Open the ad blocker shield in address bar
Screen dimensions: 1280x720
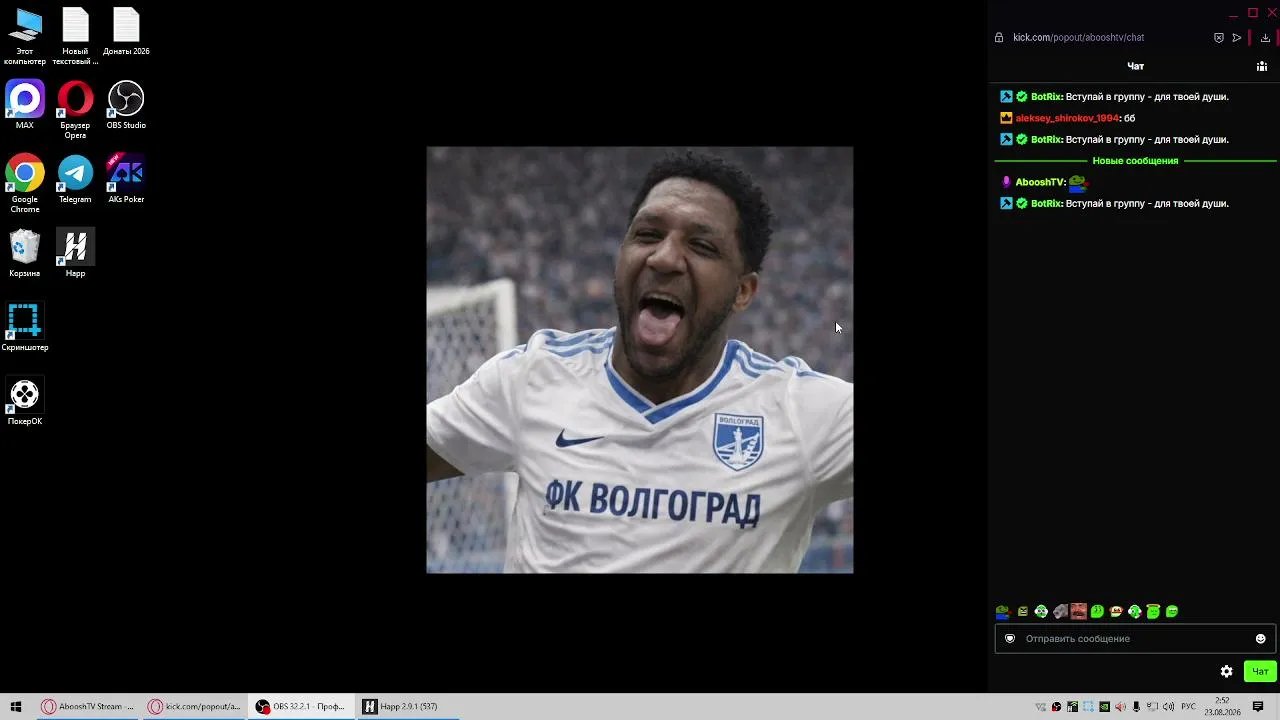point(1219,38)
